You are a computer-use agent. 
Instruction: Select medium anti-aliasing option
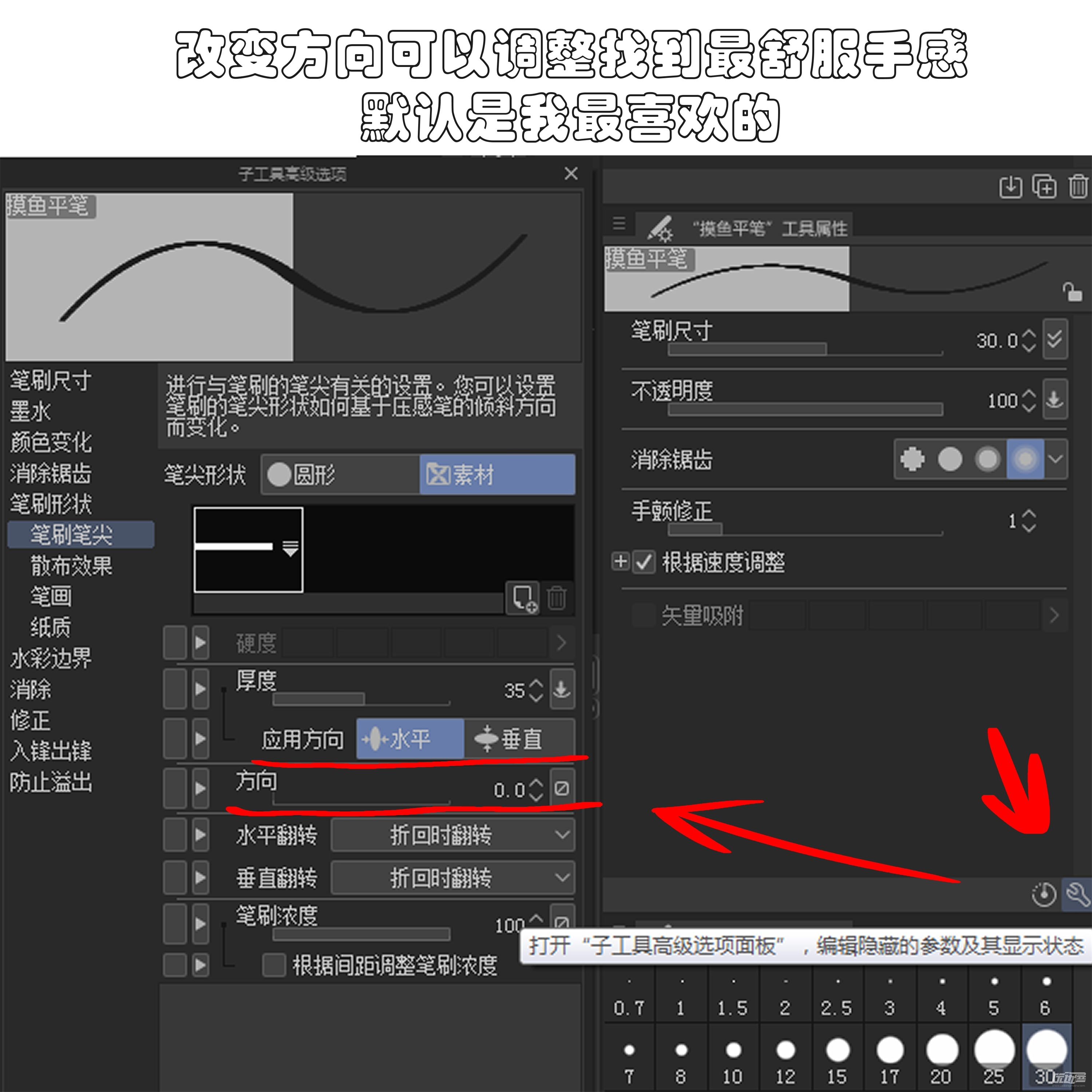point(988,459)
